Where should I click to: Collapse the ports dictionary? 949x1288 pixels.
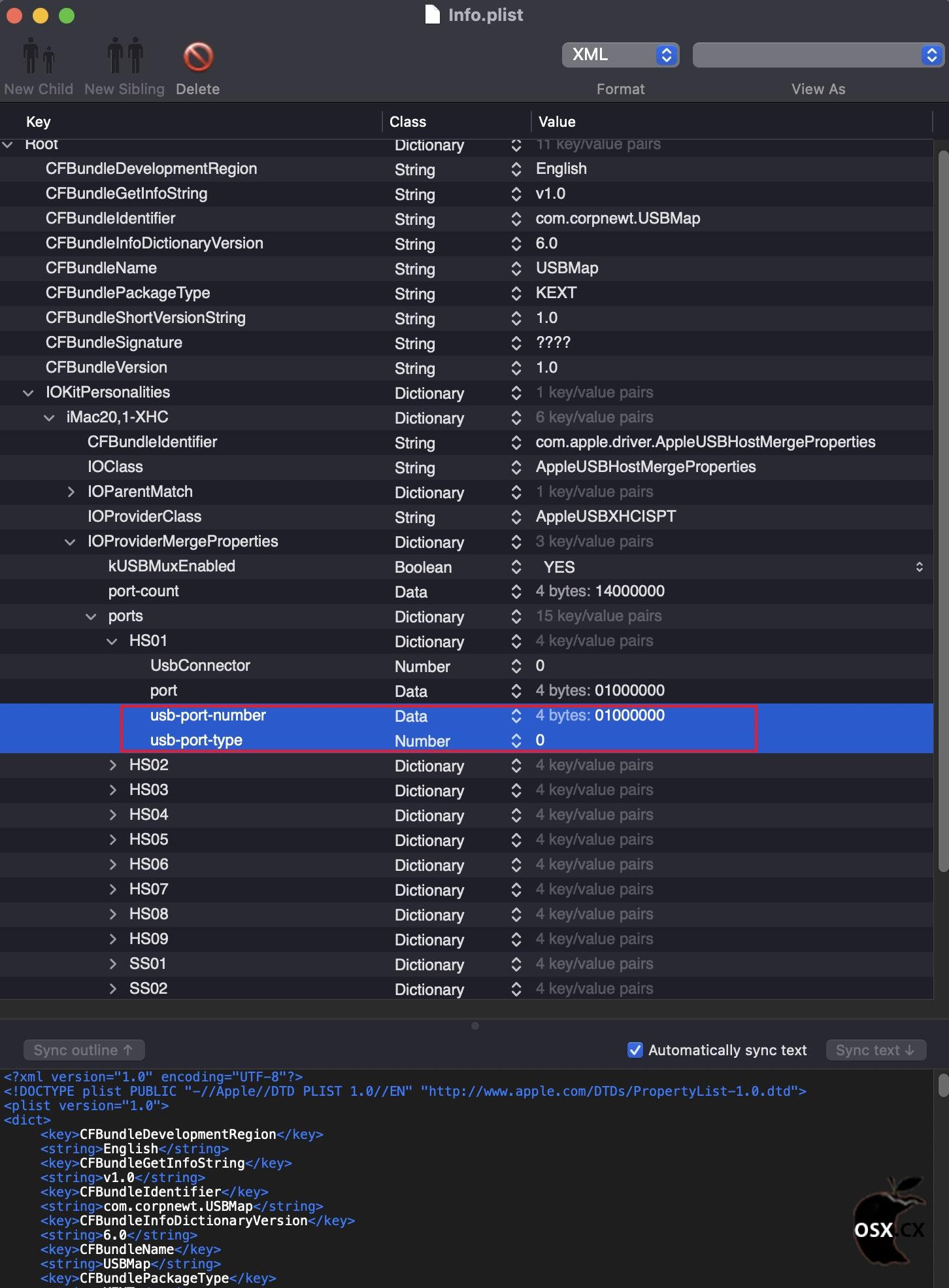[91, 617]
